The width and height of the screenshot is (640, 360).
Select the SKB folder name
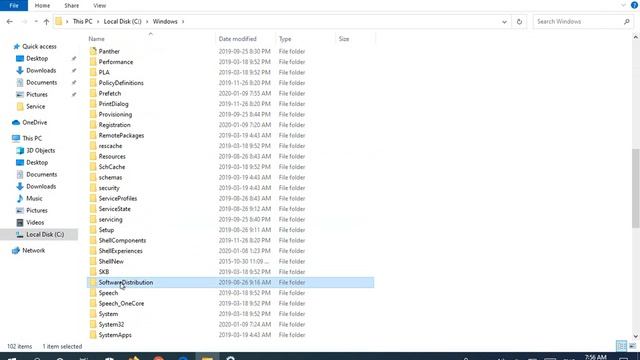104,272
